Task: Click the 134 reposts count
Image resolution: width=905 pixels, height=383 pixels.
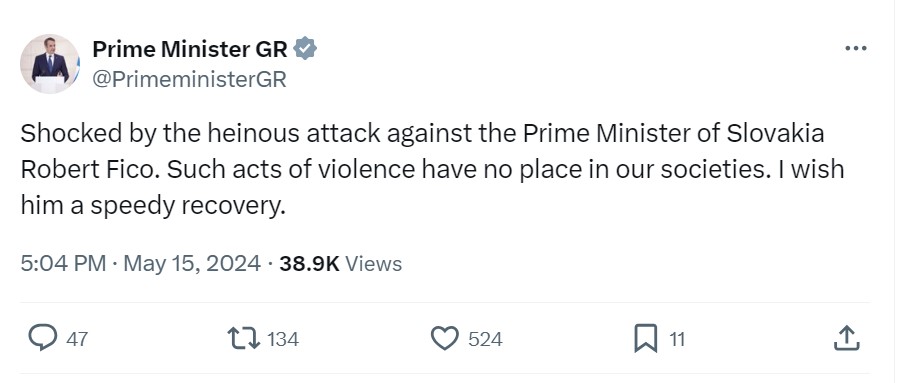Action: tap(283, 339)
